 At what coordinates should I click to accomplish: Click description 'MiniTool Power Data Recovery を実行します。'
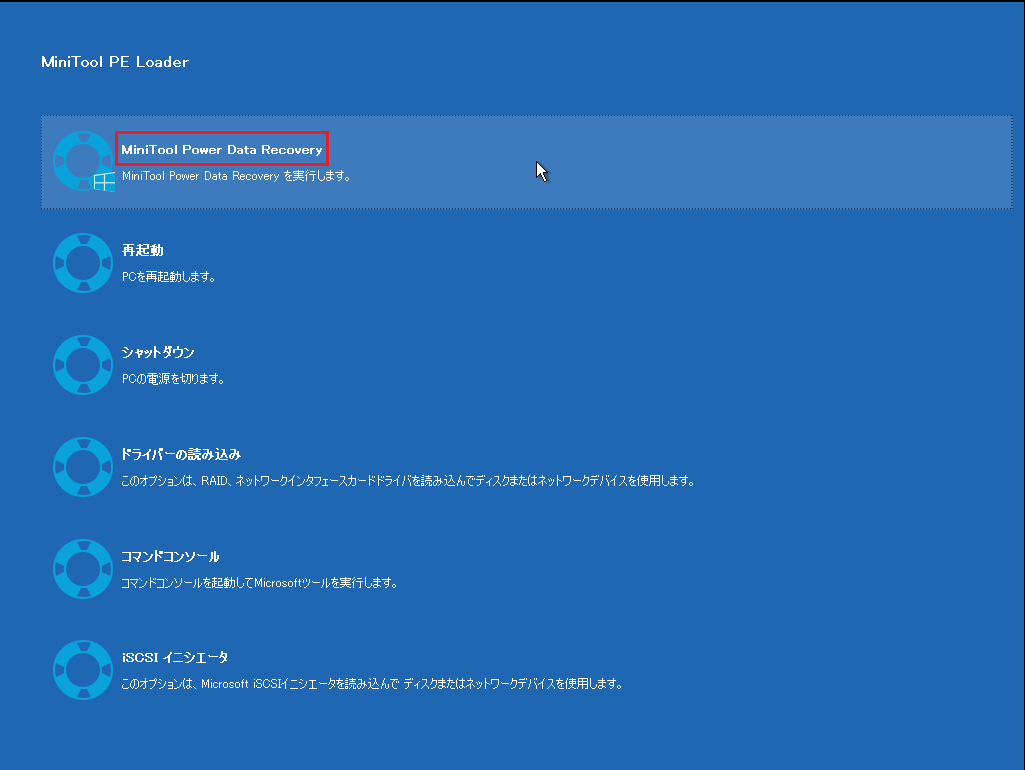coord(237,176)
